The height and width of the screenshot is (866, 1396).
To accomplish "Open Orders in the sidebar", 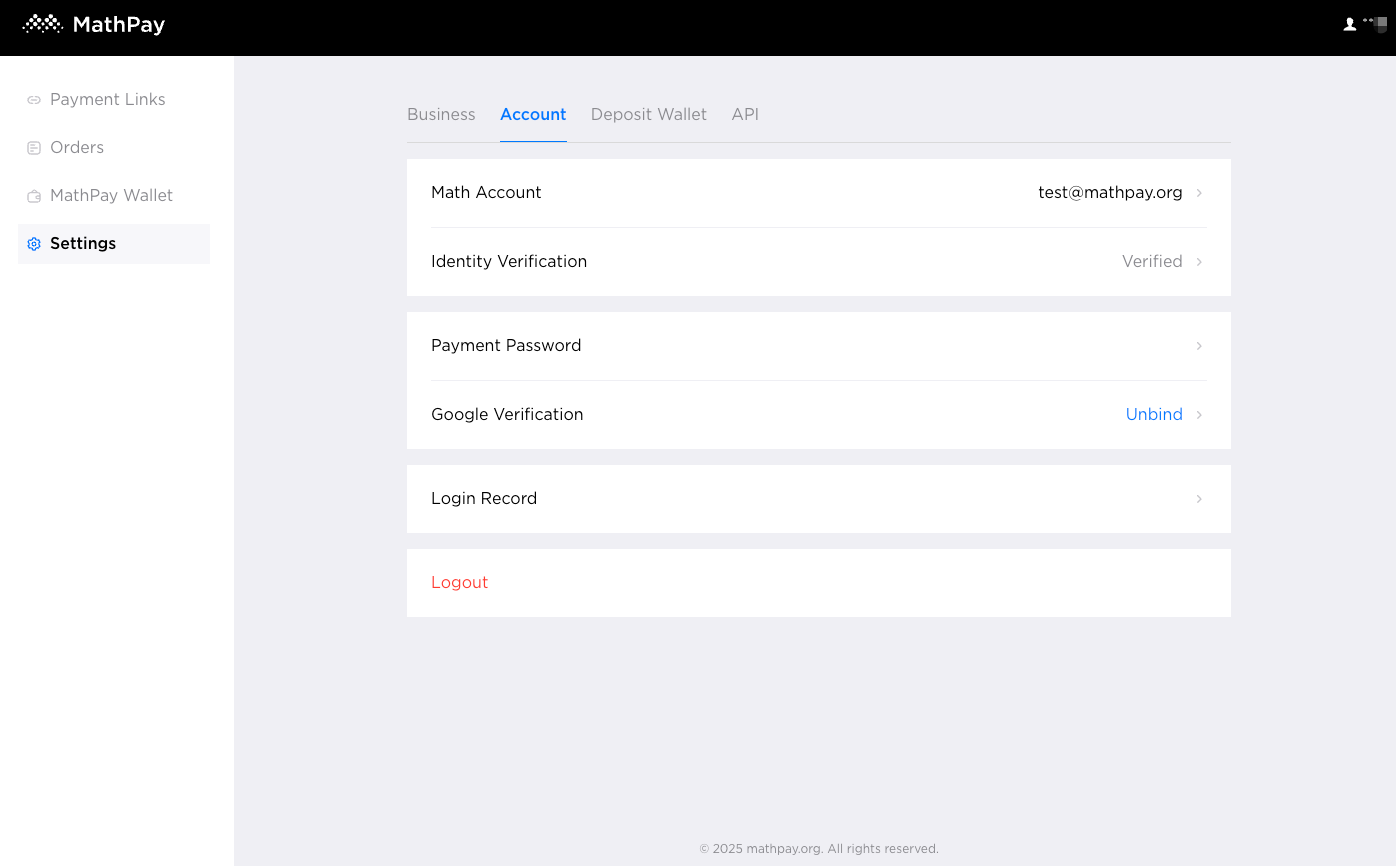I will [x=77, y=148].
